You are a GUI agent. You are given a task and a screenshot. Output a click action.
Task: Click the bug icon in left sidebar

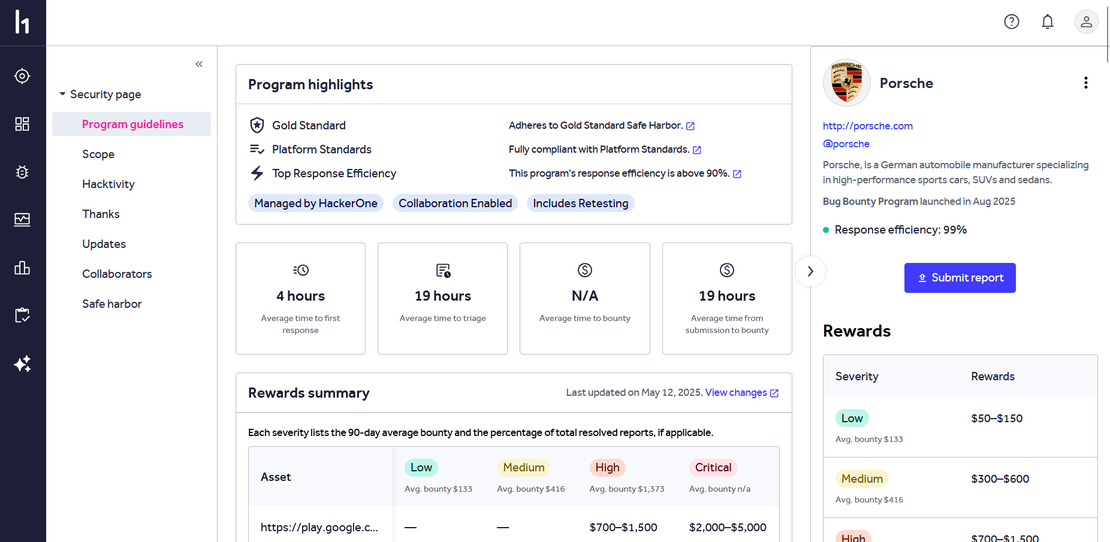click(22, 172)
